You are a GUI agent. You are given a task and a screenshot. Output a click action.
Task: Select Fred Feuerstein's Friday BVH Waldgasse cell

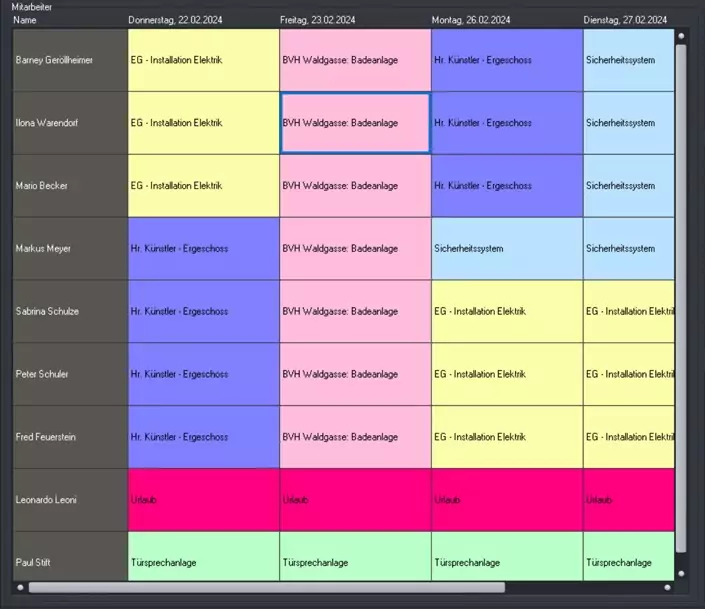pyautogui.click(x=355, y=437)
